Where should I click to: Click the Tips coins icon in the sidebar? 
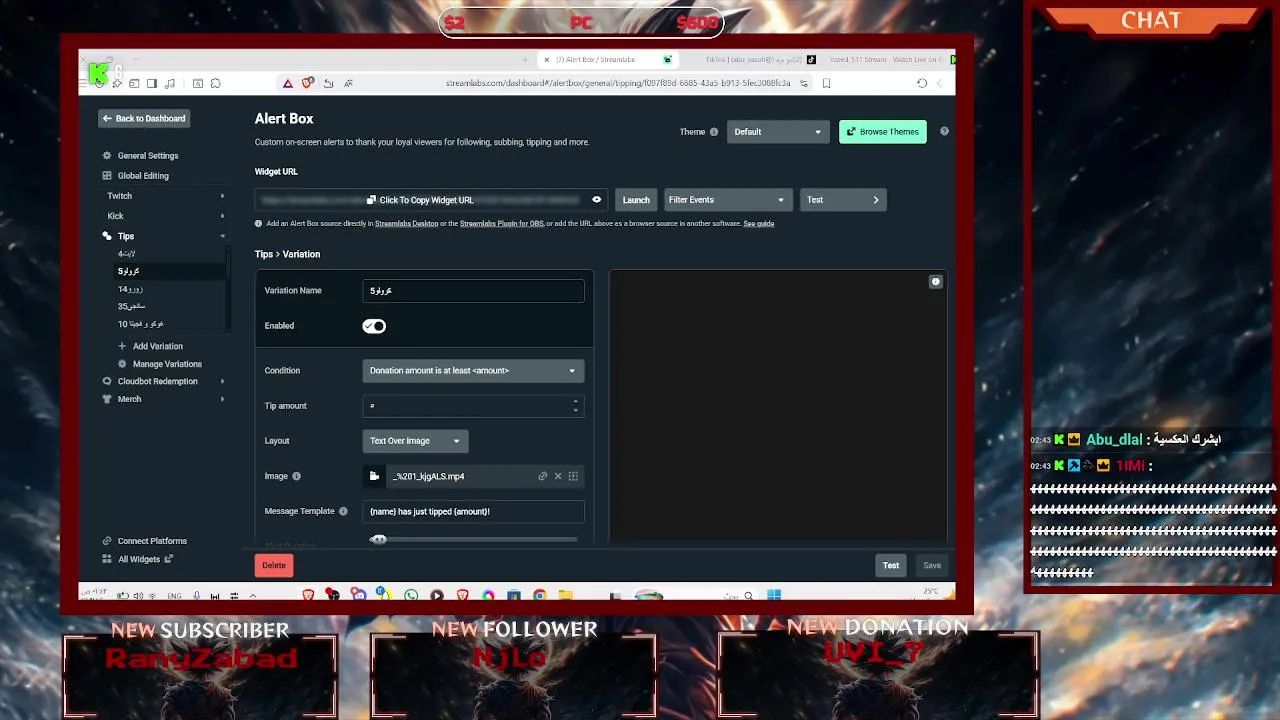coord(107,236)
